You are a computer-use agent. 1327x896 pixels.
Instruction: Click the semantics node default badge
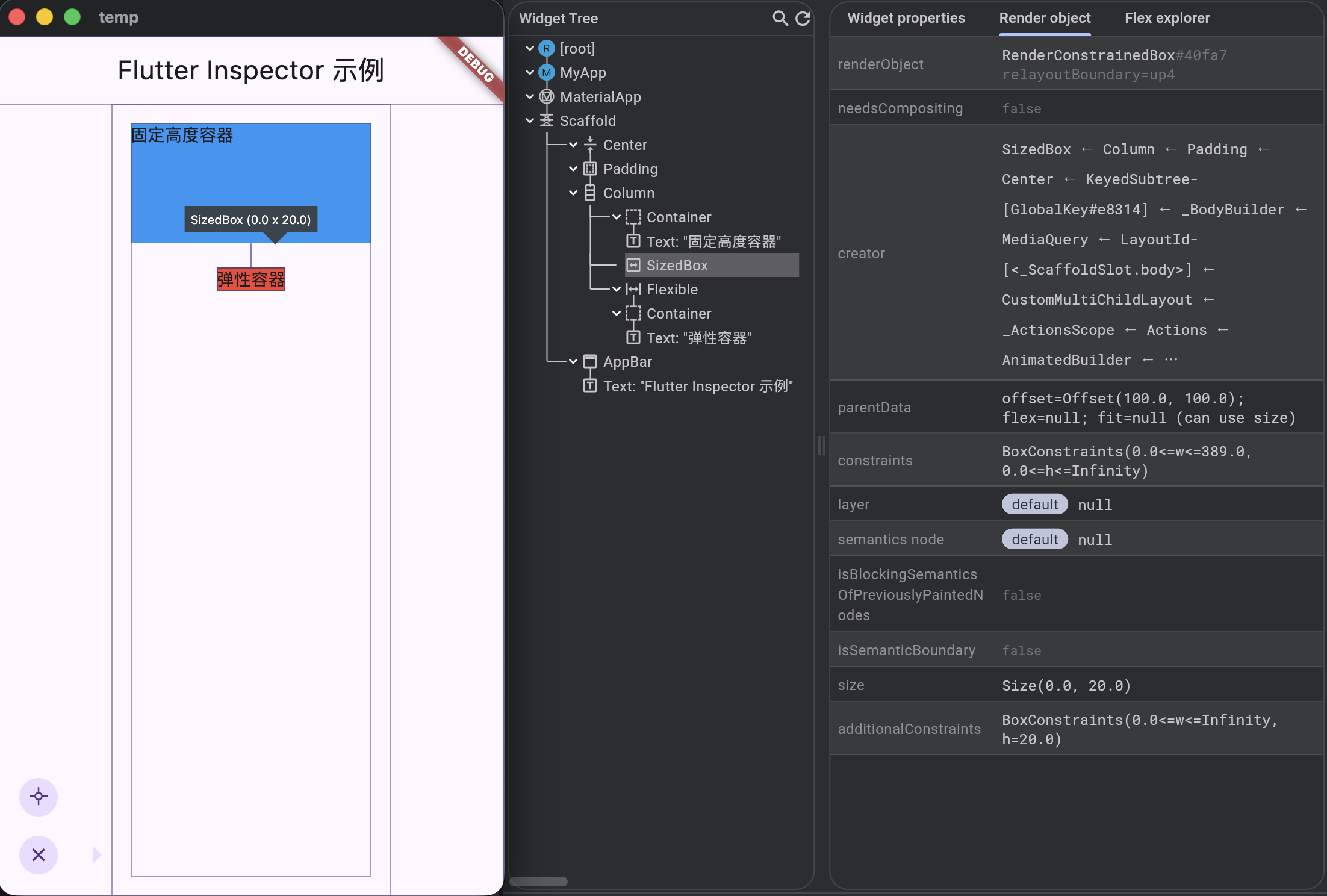[x=1034, y=540]
